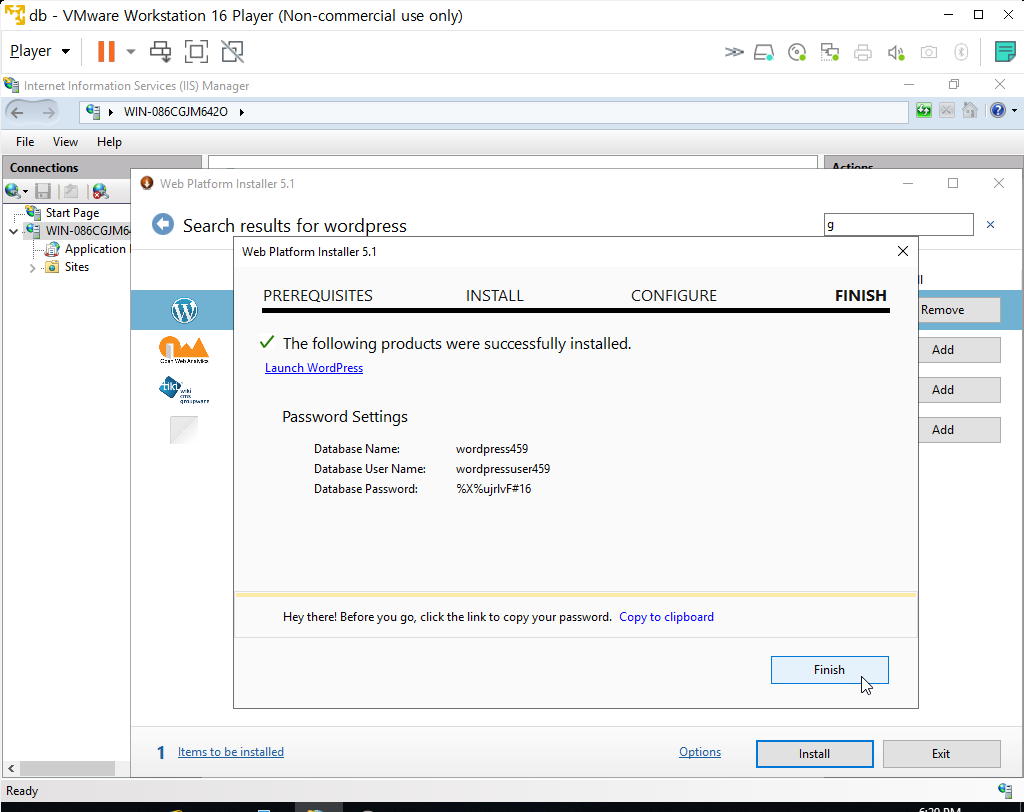Open the Help menu in IIS Manager
1024x812 pixels.
point(109,142)
